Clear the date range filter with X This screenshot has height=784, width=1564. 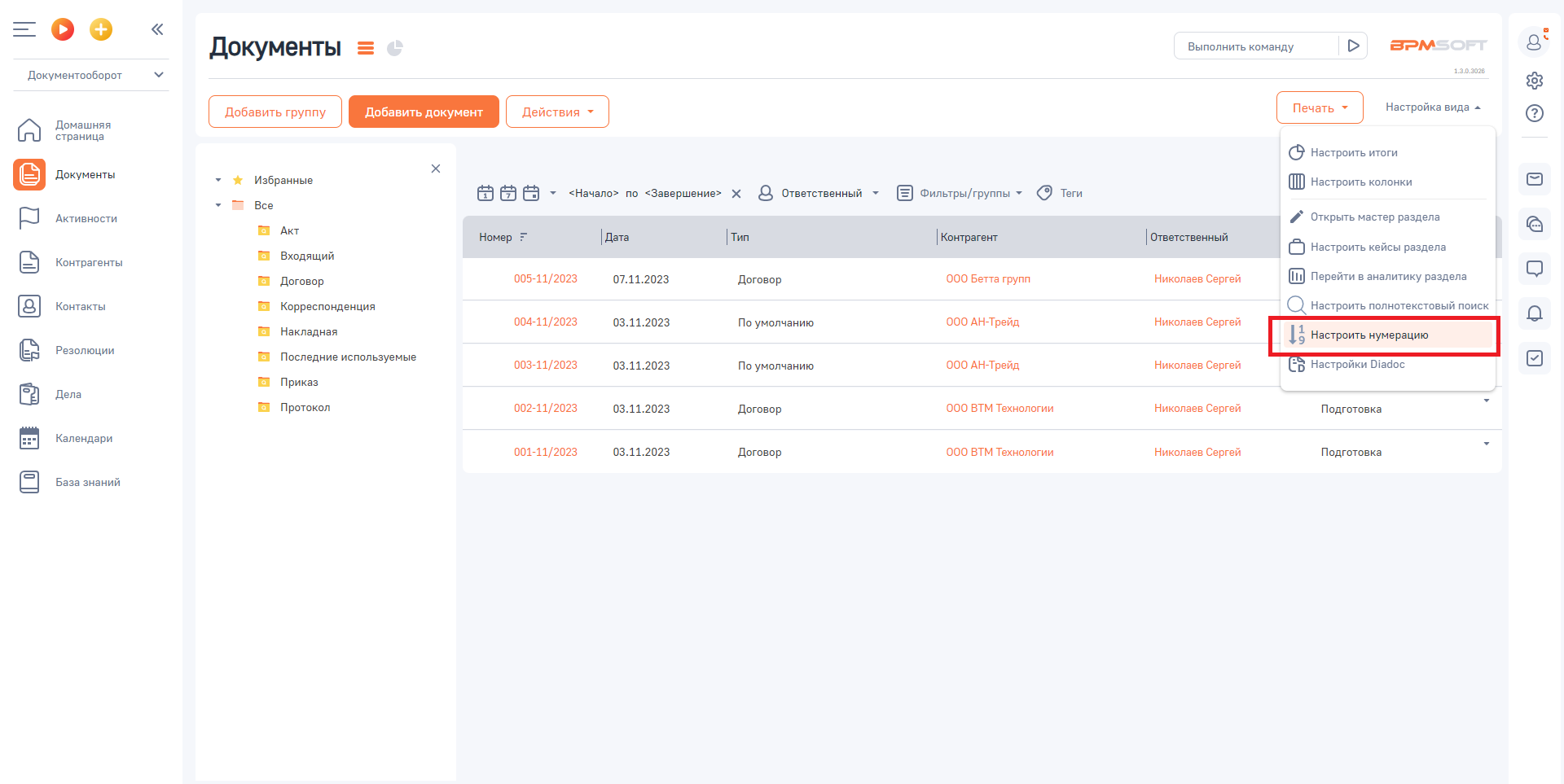pos(736,194)
